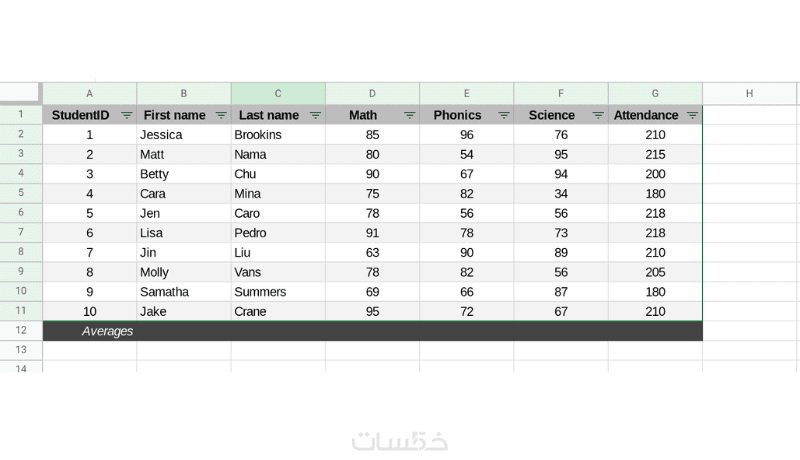Open the Science column filter icon

click(x=598, y=115)
